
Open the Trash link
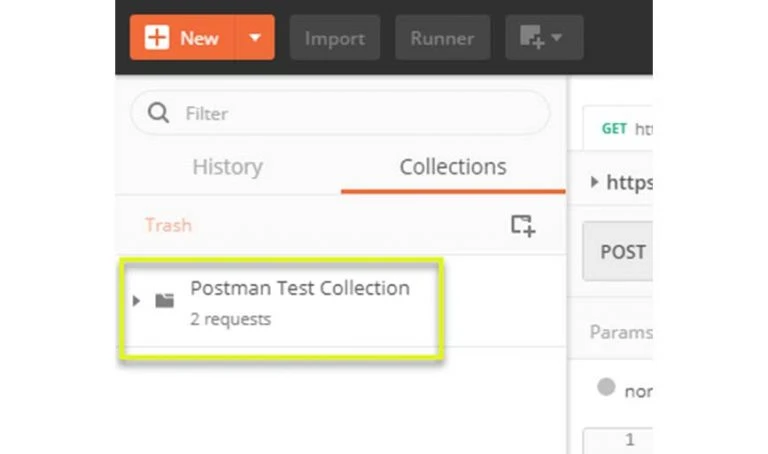[x=168, y=225]
